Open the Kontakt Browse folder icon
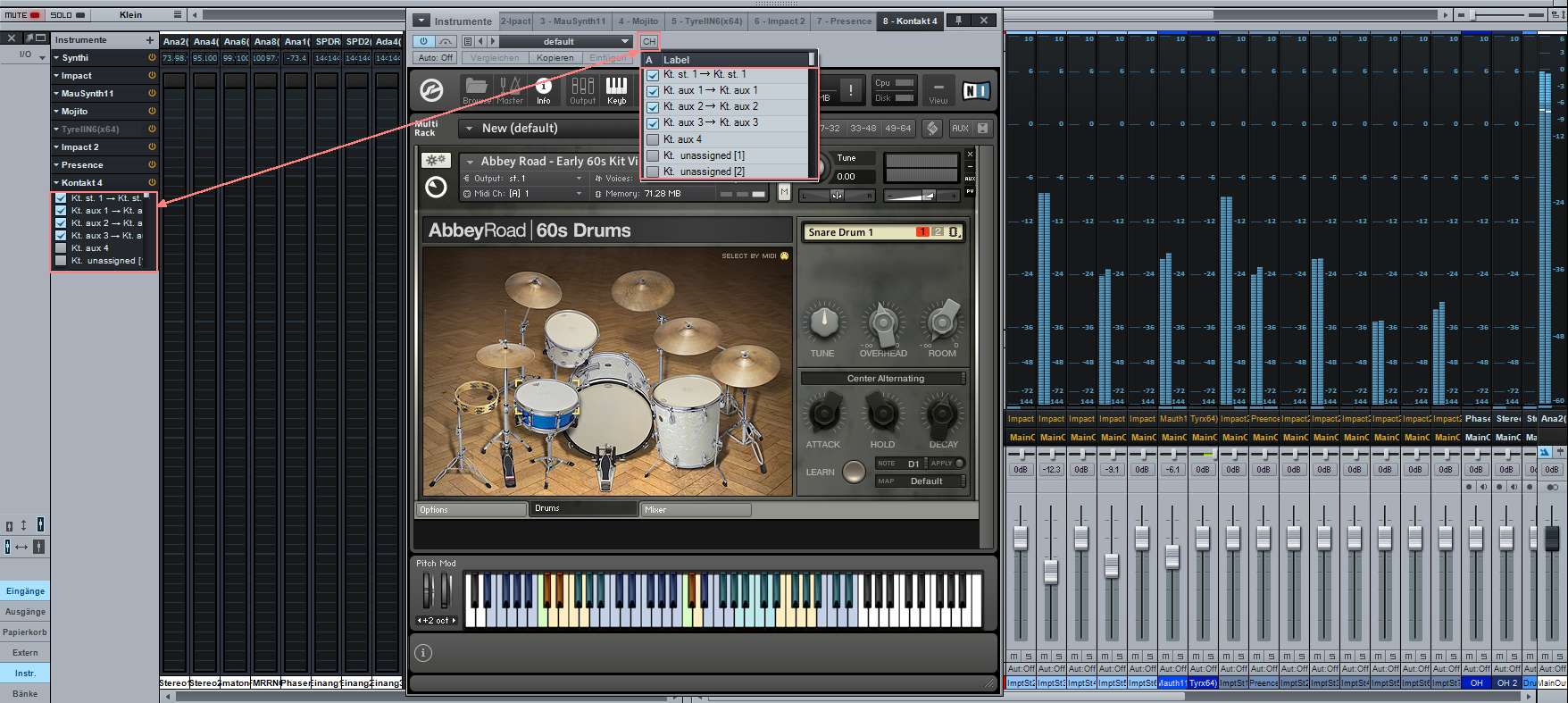The height and width of the screenshot is (703, 1568). click(476, 89)
